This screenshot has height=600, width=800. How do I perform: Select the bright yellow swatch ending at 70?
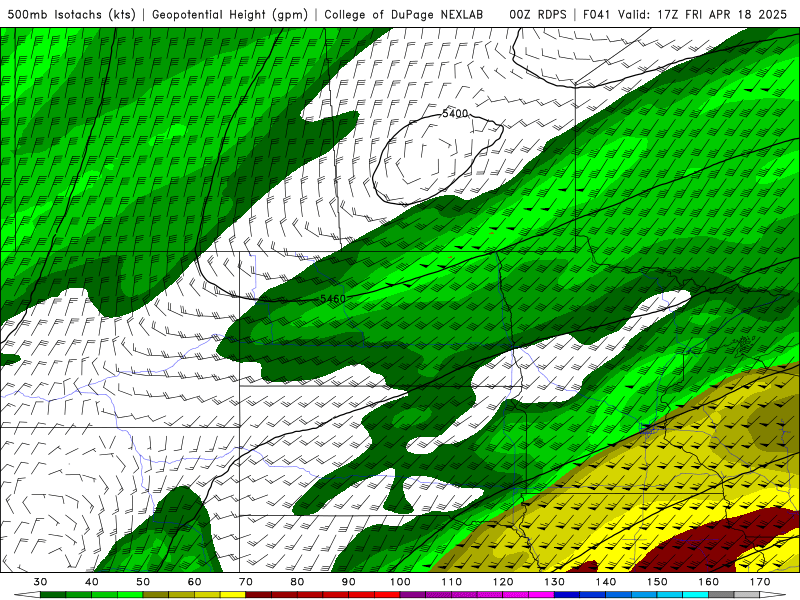[233, 595]
